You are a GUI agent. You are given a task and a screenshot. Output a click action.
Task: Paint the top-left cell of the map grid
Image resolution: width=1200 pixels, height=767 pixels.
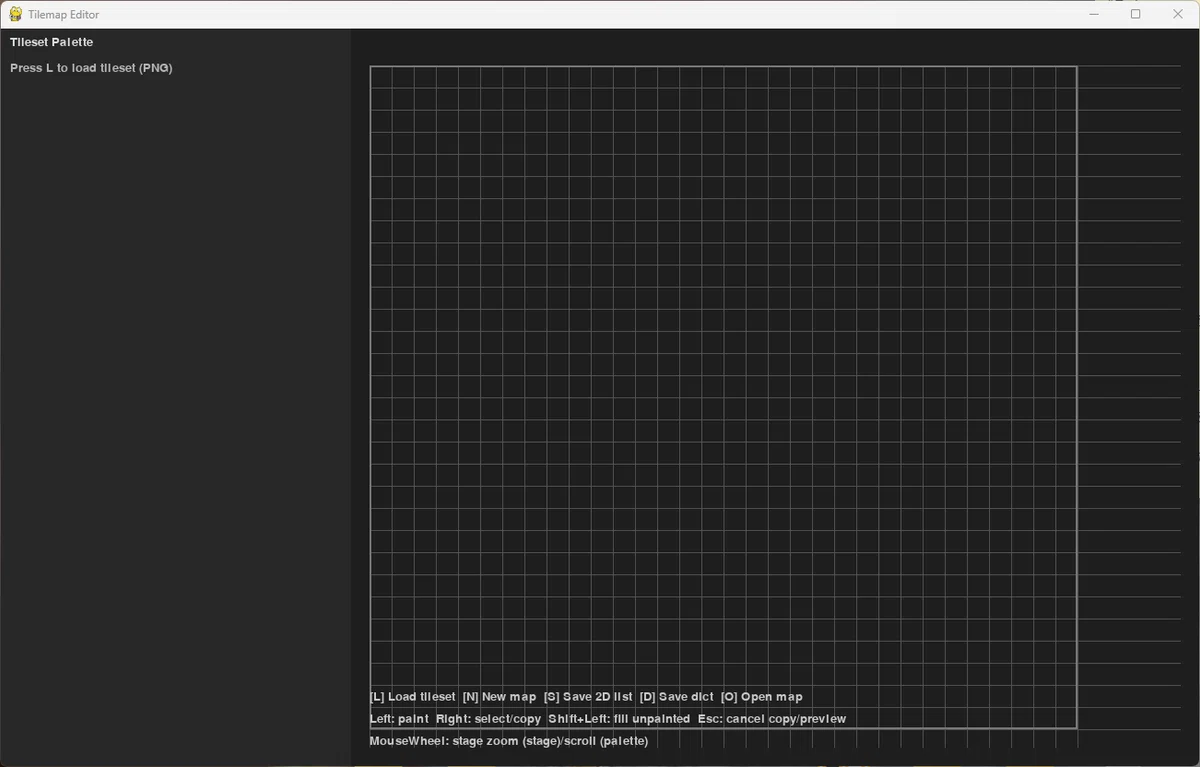[x=381, y=77]
